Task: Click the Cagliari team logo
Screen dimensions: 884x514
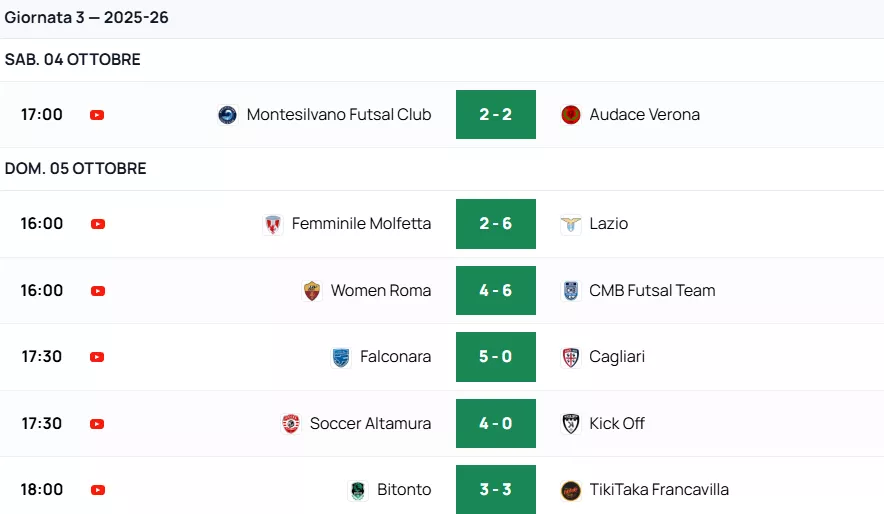Action: 571,357
